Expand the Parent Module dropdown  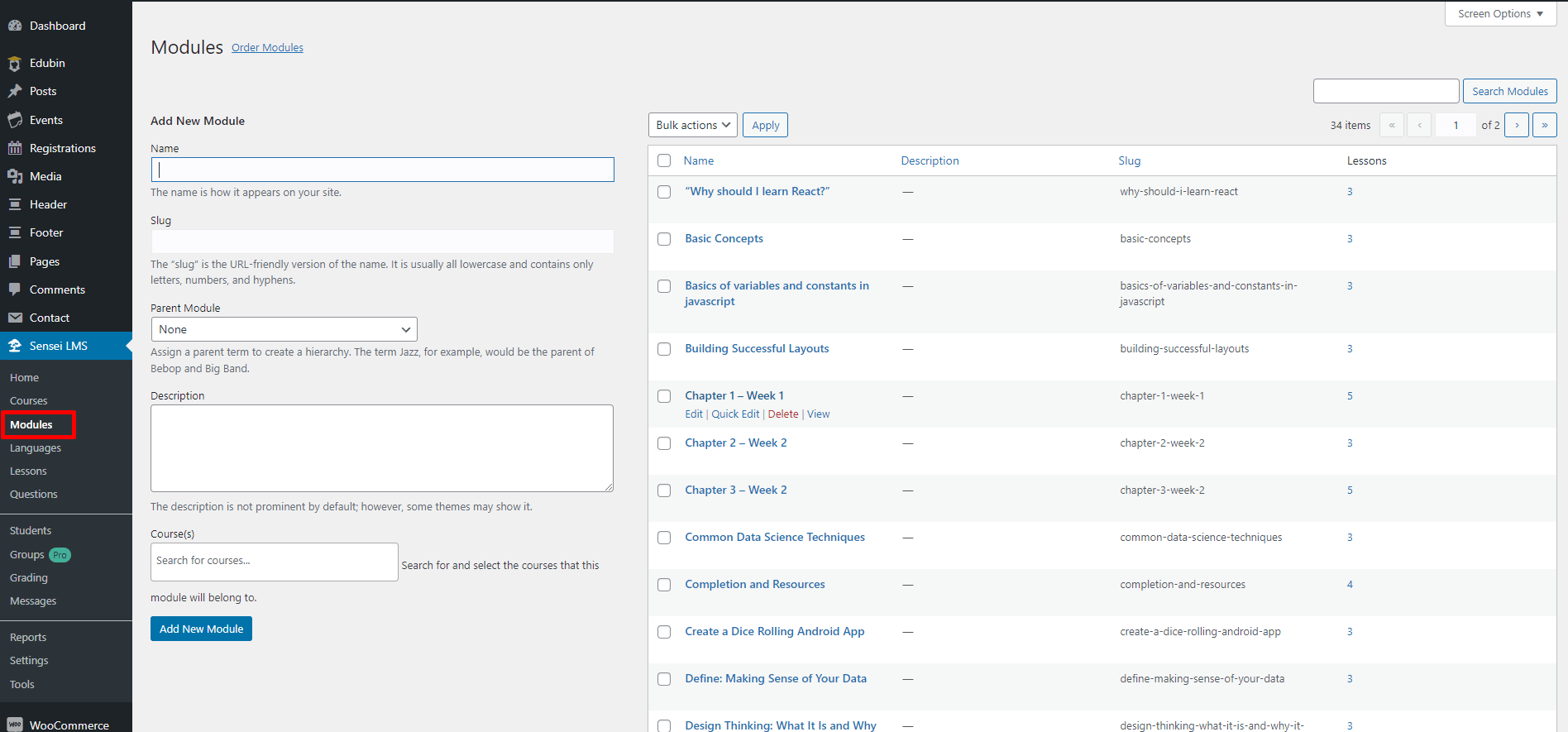point(284,329)
